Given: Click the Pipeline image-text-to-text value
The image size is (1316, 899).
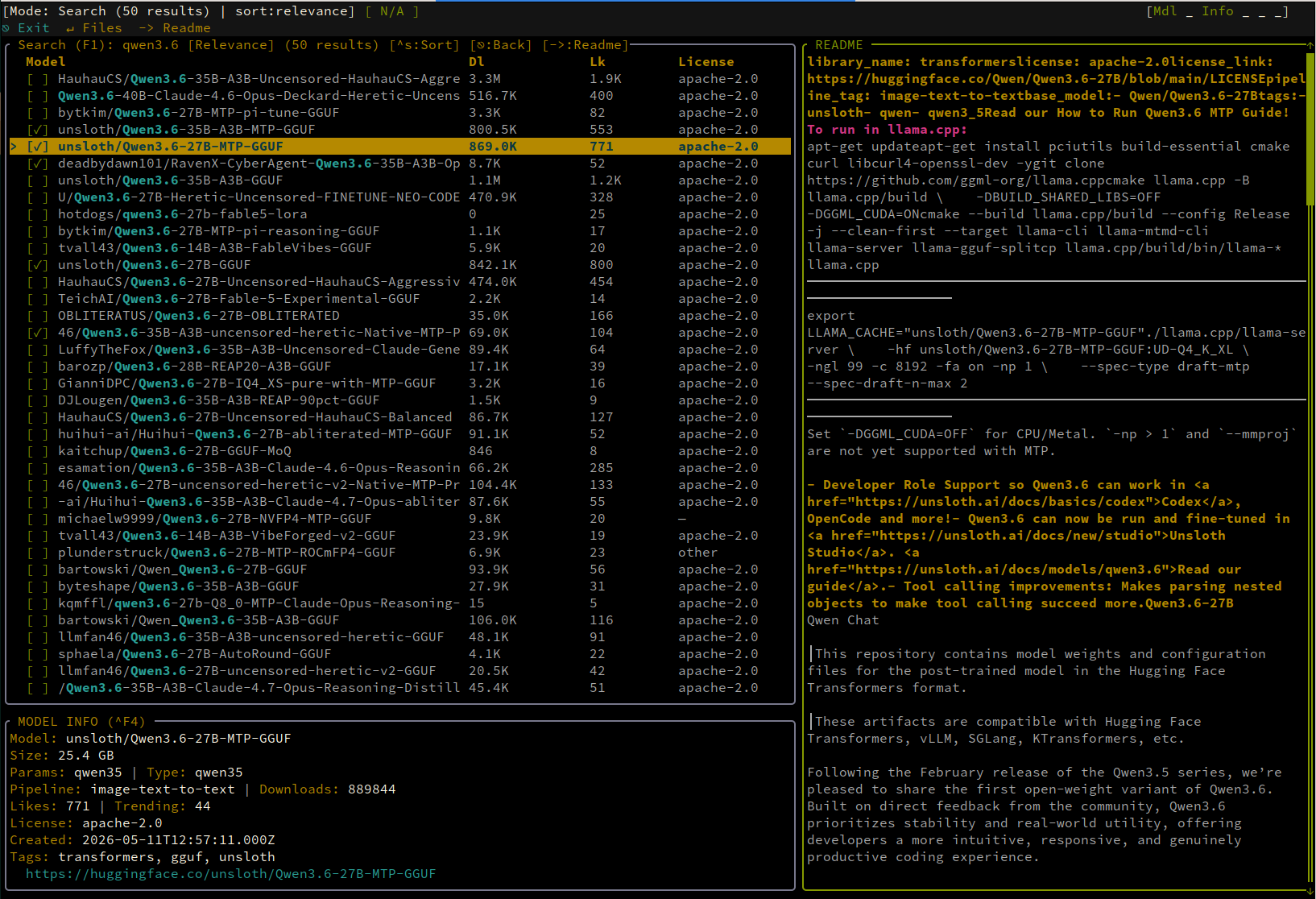Looking at the screenshot, I should (x=163, y=789).
